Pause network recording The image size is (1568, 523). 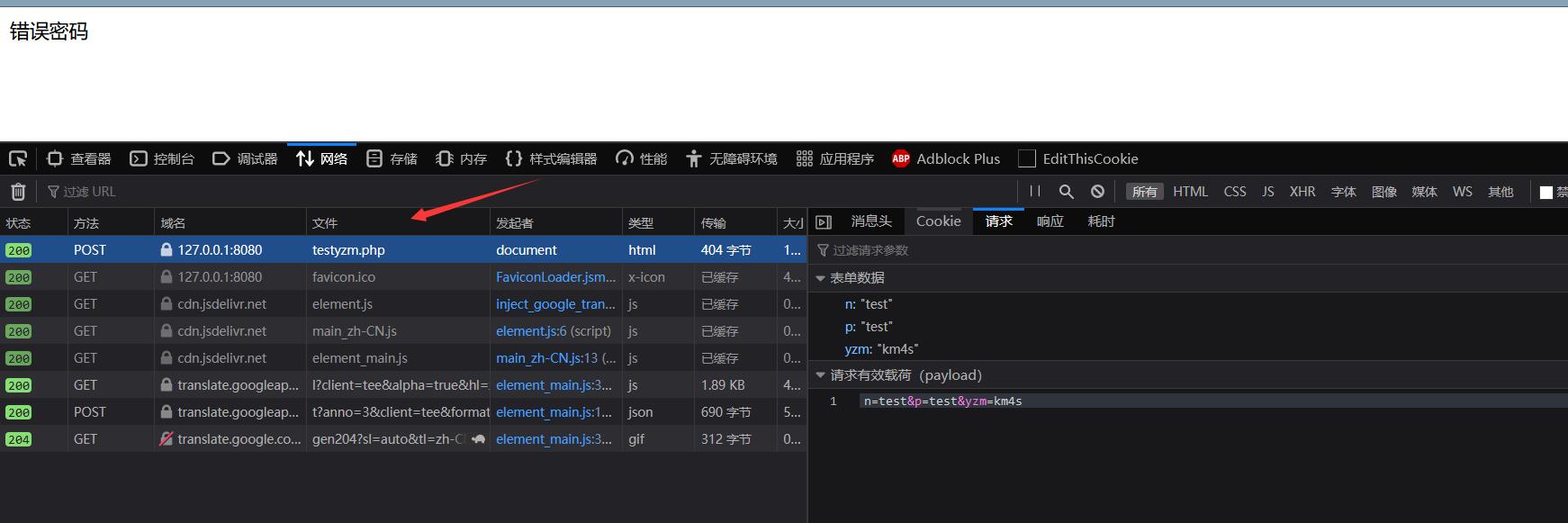1035,192
